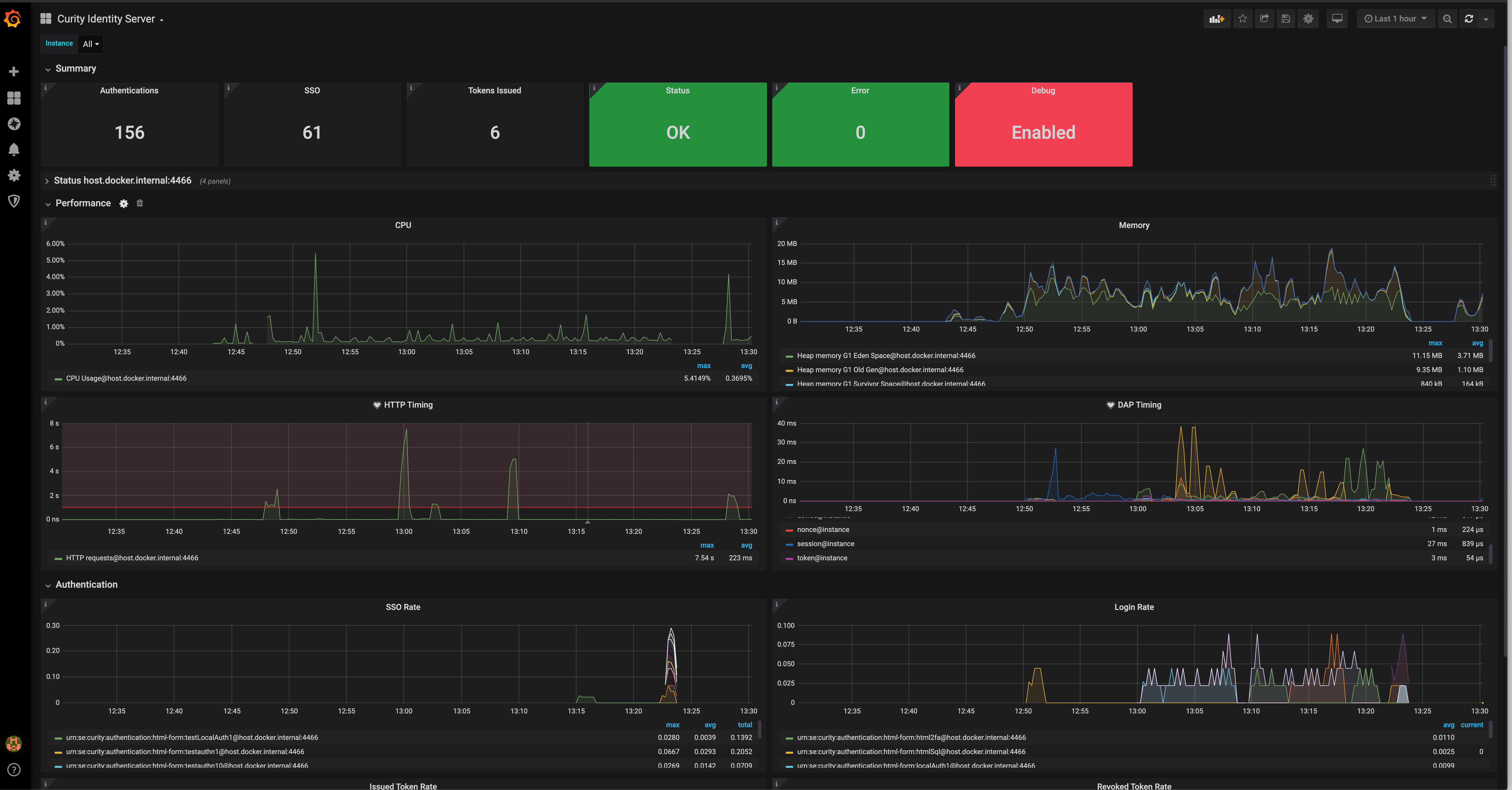Viewport: 1512px width, 790px height.
Task: Star this dashboard as favorite
Action: tap(1242, 19)
